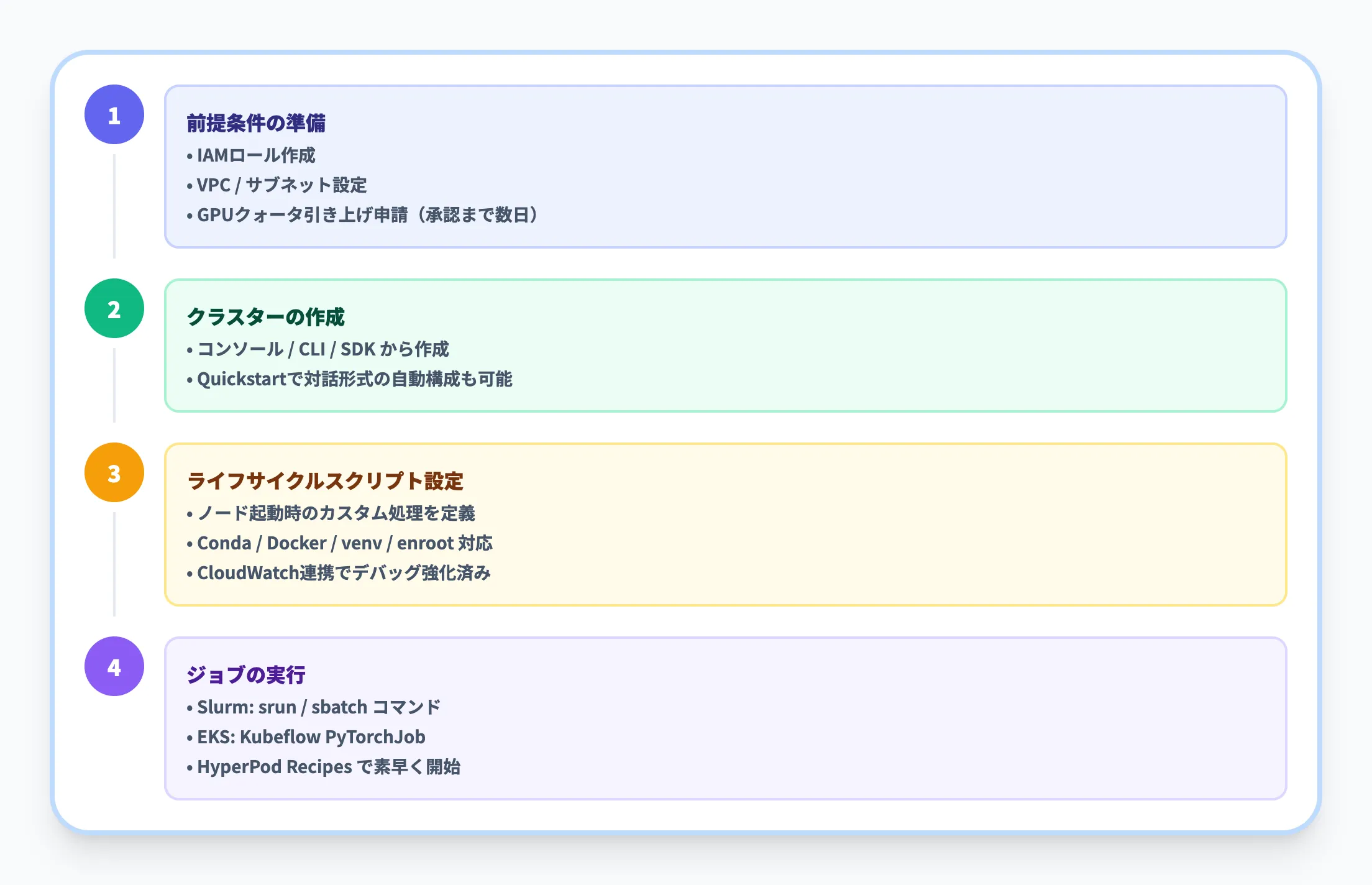Expand the 前提条件の準備 section
The width and height of the screenshot is (1372, 885).
coord(258,123)
